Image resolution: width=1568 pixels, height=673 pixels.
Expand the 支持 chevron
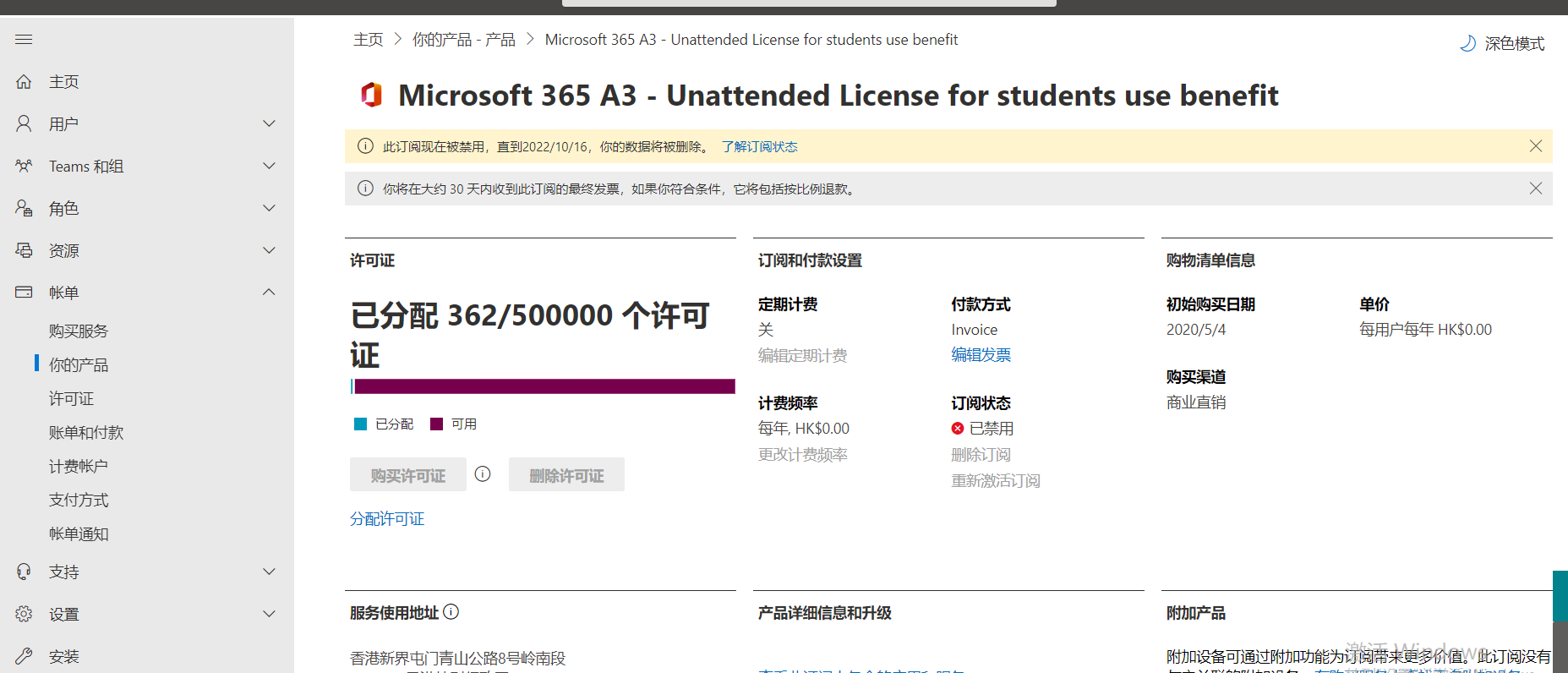point(269,572)
